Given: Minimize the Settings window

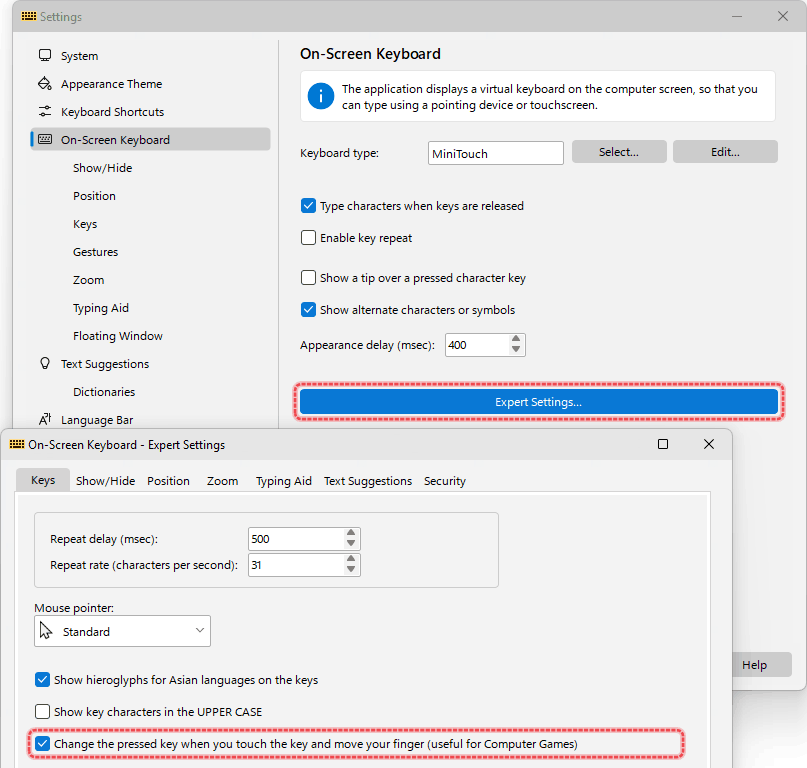Looking at the screenshot, I should pos(737,16).
